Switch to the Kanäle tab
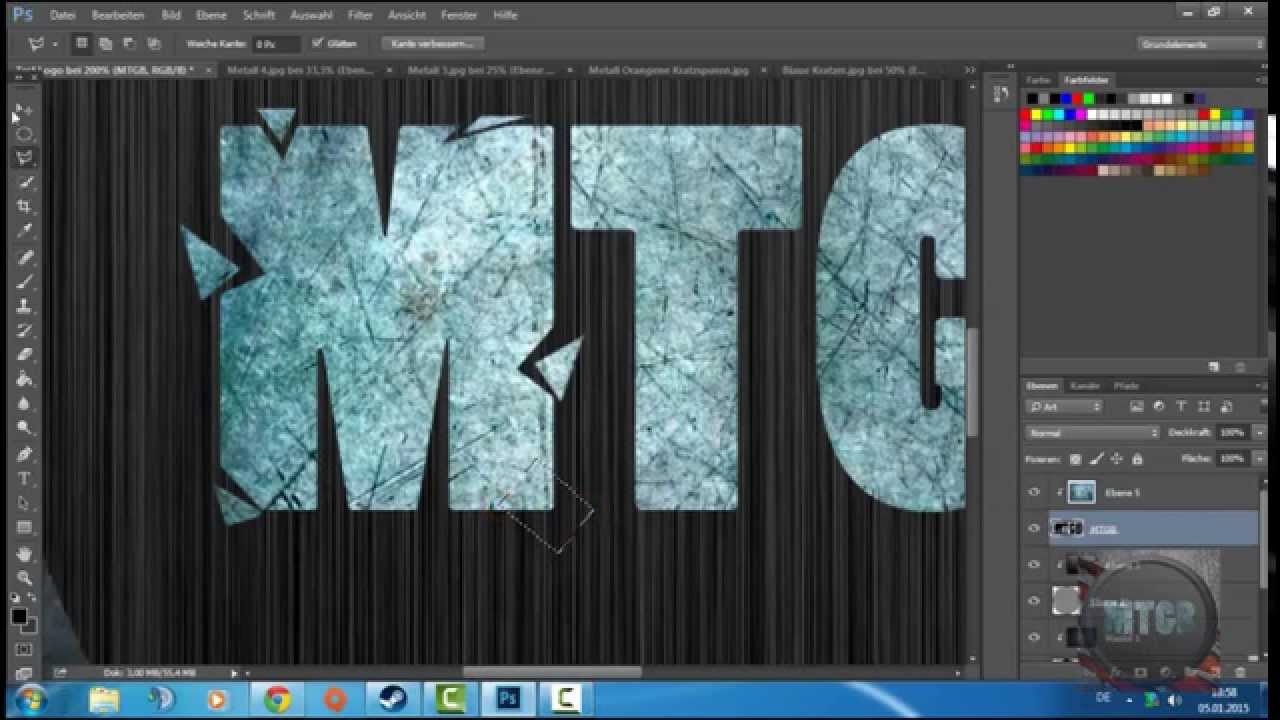This screenshot has width=1280, height=720. tap(1085, 386)
